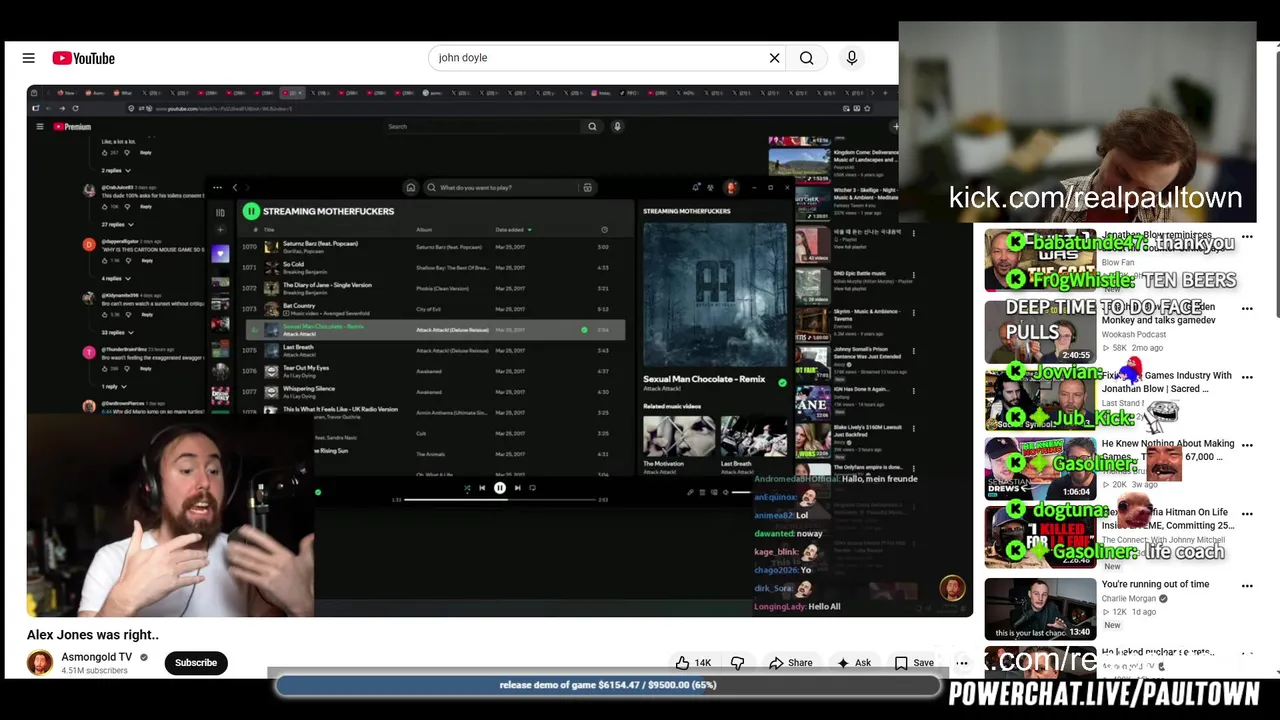Screen dimensions: 1280x720
Task: Open menu for the Wookash Podcast video
Action: tap(1247, 309)
